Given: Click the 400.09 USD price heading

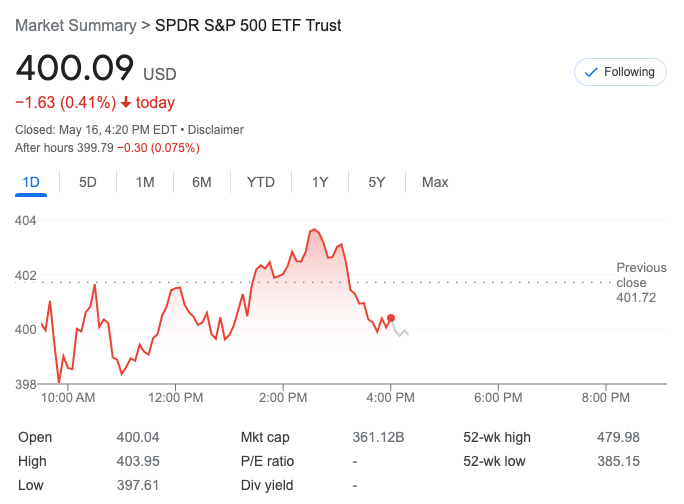Looking at the screenshot, I should click(95, 68).
